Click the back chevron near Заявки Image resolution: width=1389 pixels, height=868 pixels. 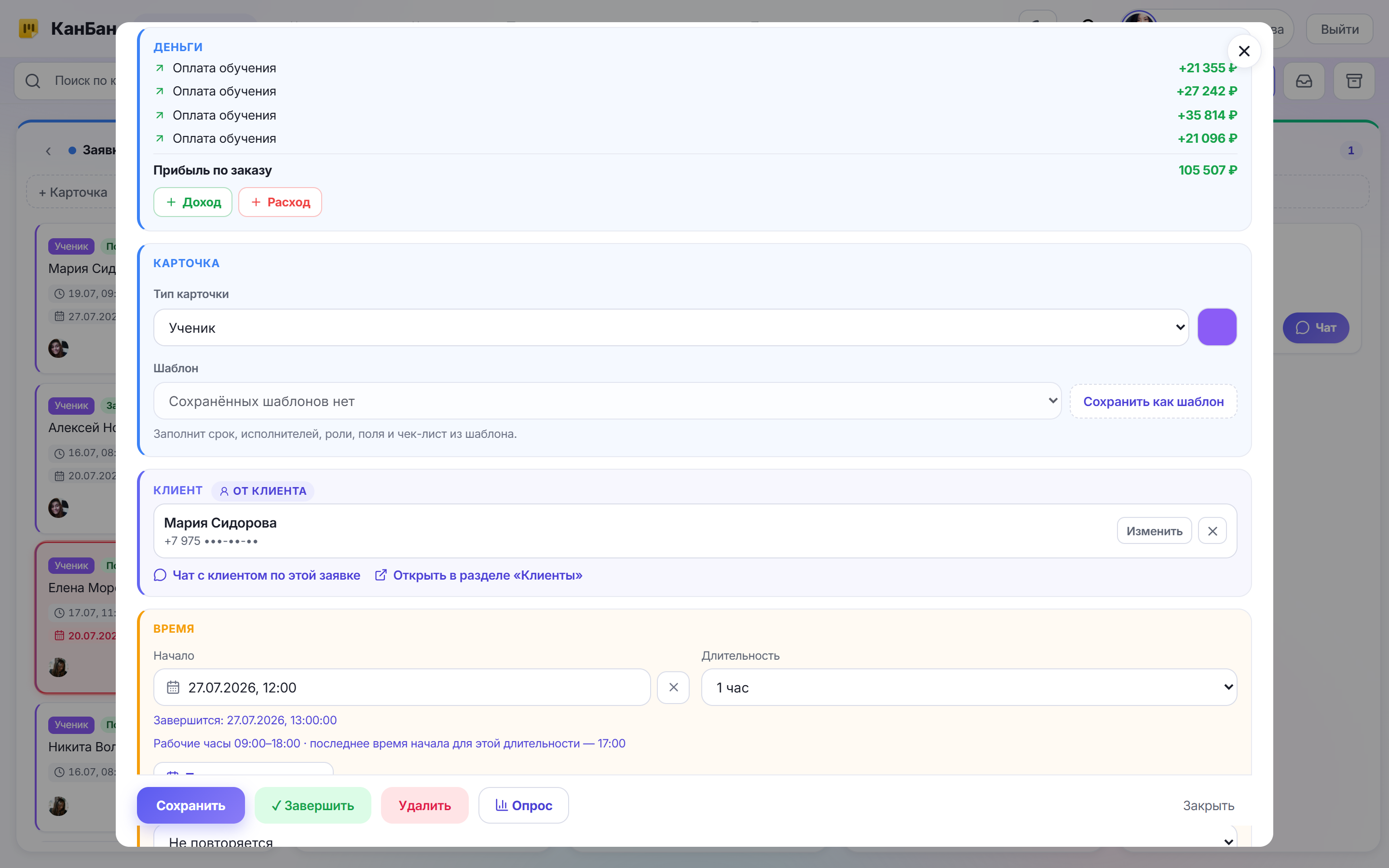click(x=48, y=151)
